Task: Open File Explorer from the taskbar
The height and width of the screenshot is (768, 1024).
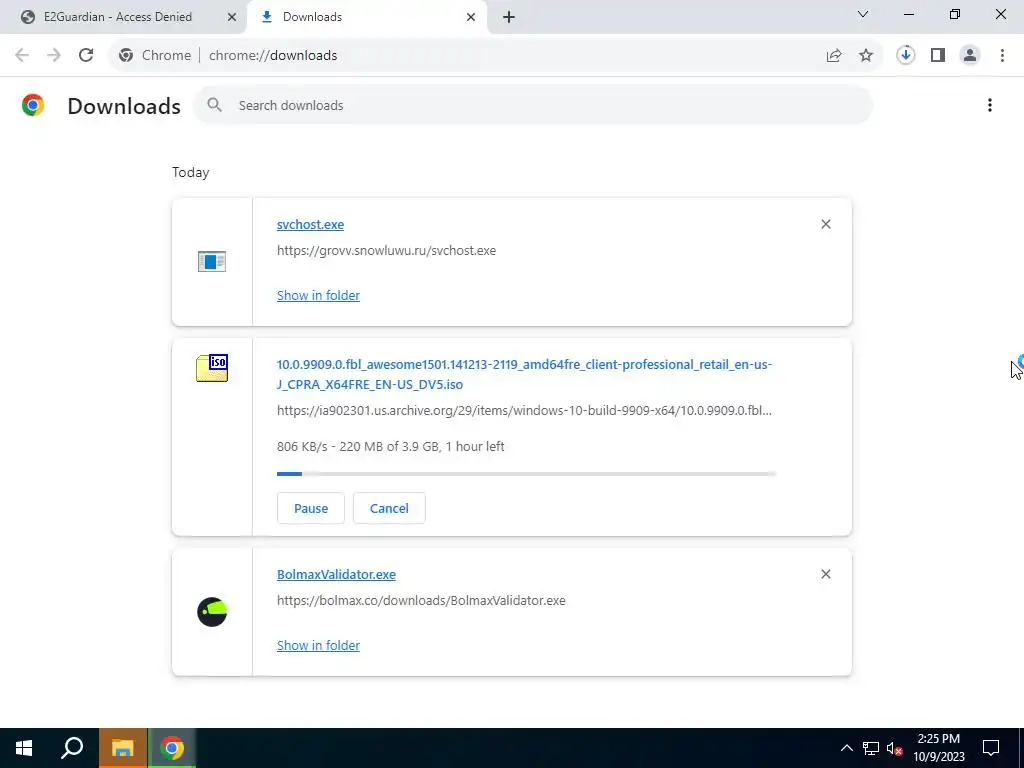Action: (122, 748)
